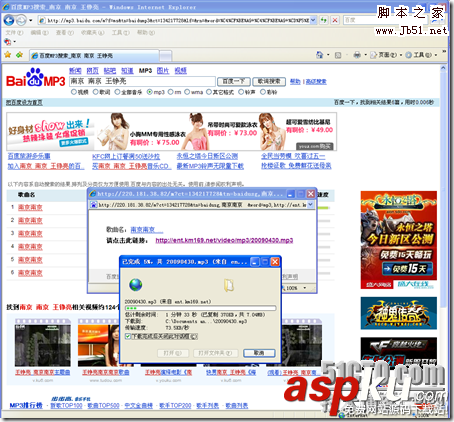
Task: Click 南京南京 song link in row 4
Action: tap(30, 247)
